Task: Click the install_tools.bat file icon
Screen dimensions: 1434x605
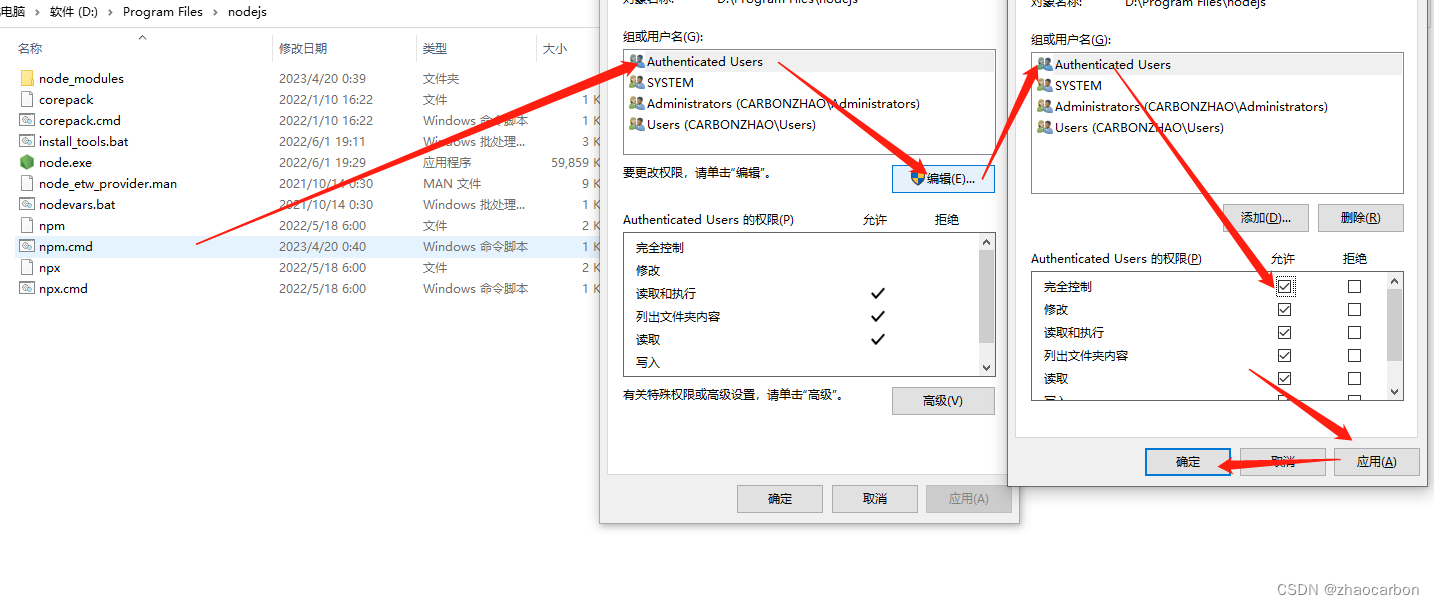Action: 27,141
